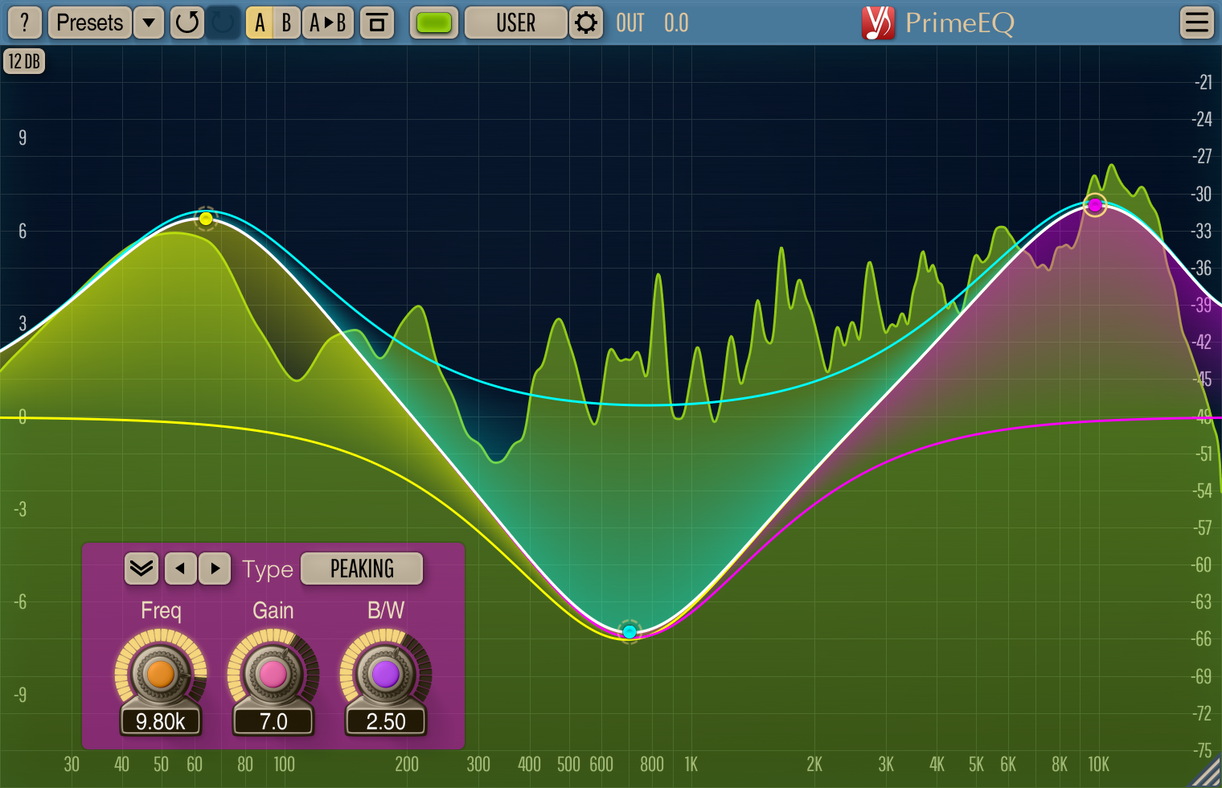The width and height of the screenshot is (1222, 788).
Task: Toggle the green bypass LED button
Action: pyautogui.click(x=433, y=22)
